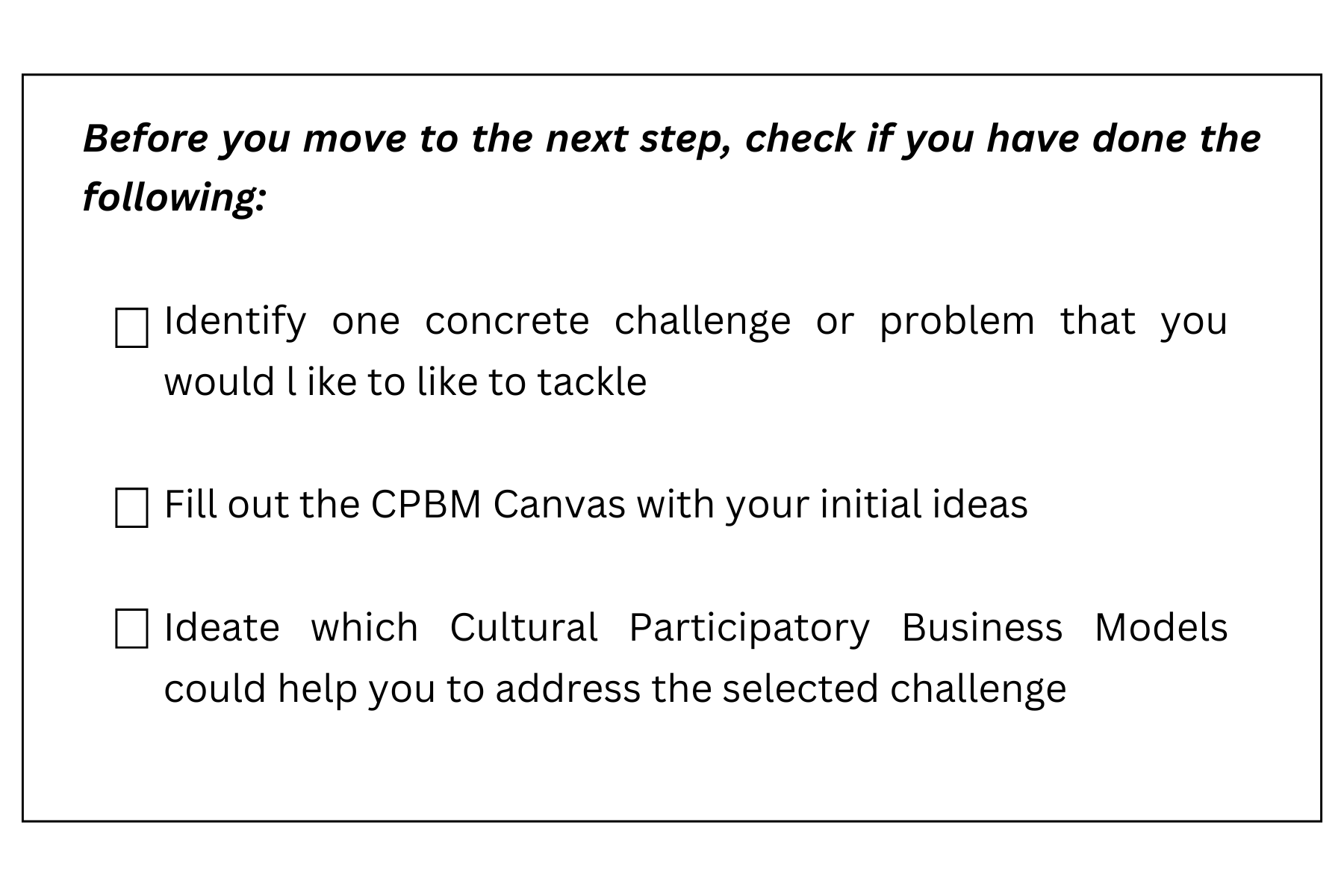Click the word 'Ideate' in the third item

[x=222, y=628]
